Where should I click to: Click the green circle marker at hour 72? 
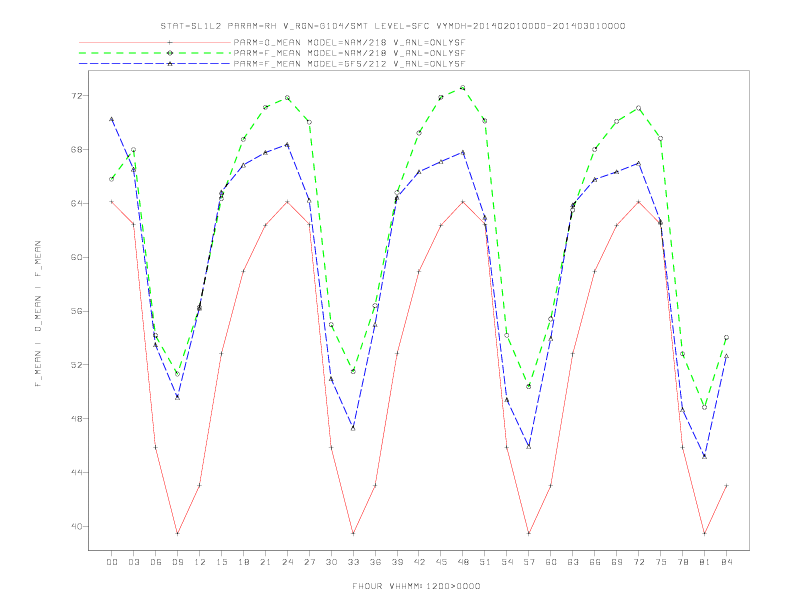638,108
